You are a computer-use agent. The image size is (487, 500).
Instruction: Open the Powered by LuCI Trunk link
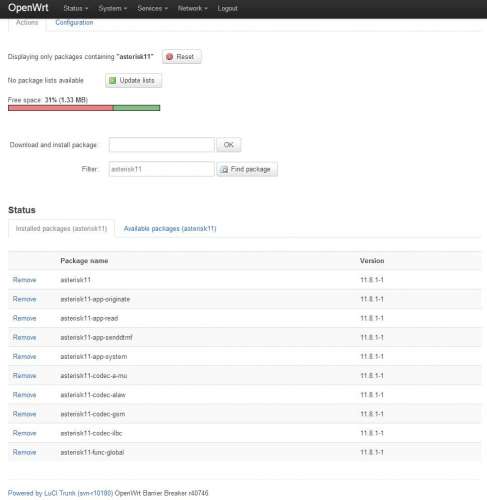[x=60, y=493]
